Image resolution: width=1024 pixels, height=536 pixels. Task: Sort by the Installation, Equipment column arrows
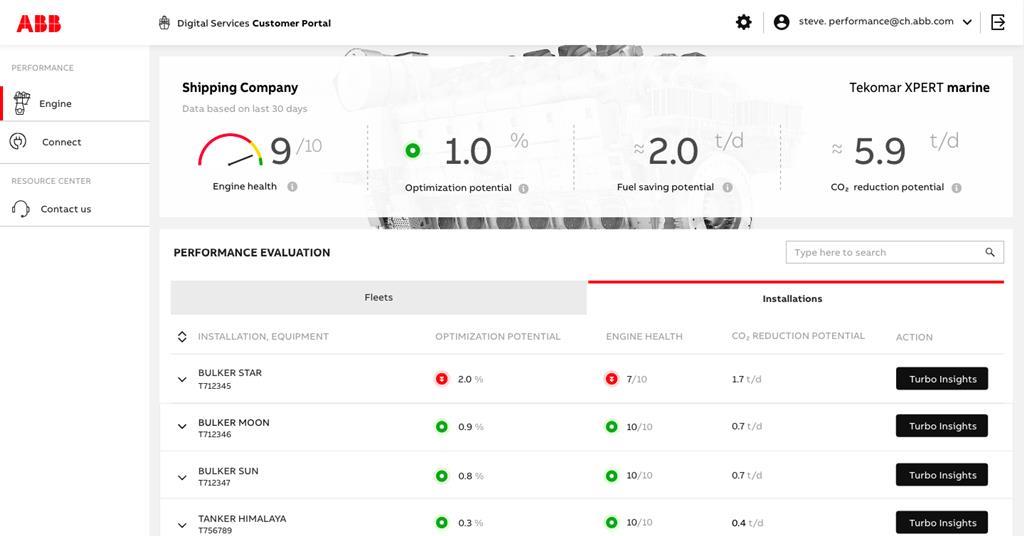pos(182,337)
